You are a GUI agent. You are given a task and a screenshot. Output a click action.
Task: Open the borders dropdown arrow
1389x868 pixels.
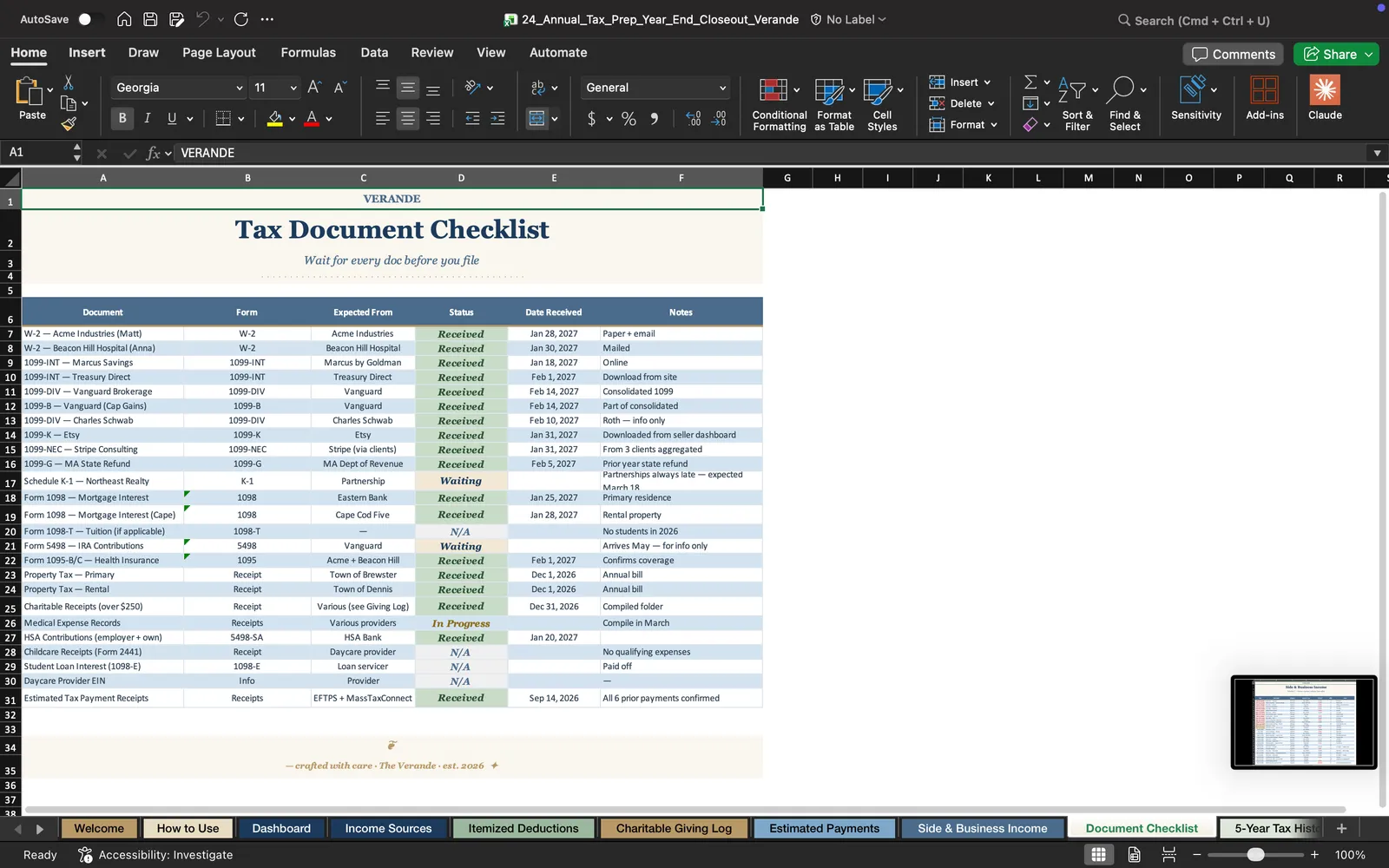coord(241,119)
